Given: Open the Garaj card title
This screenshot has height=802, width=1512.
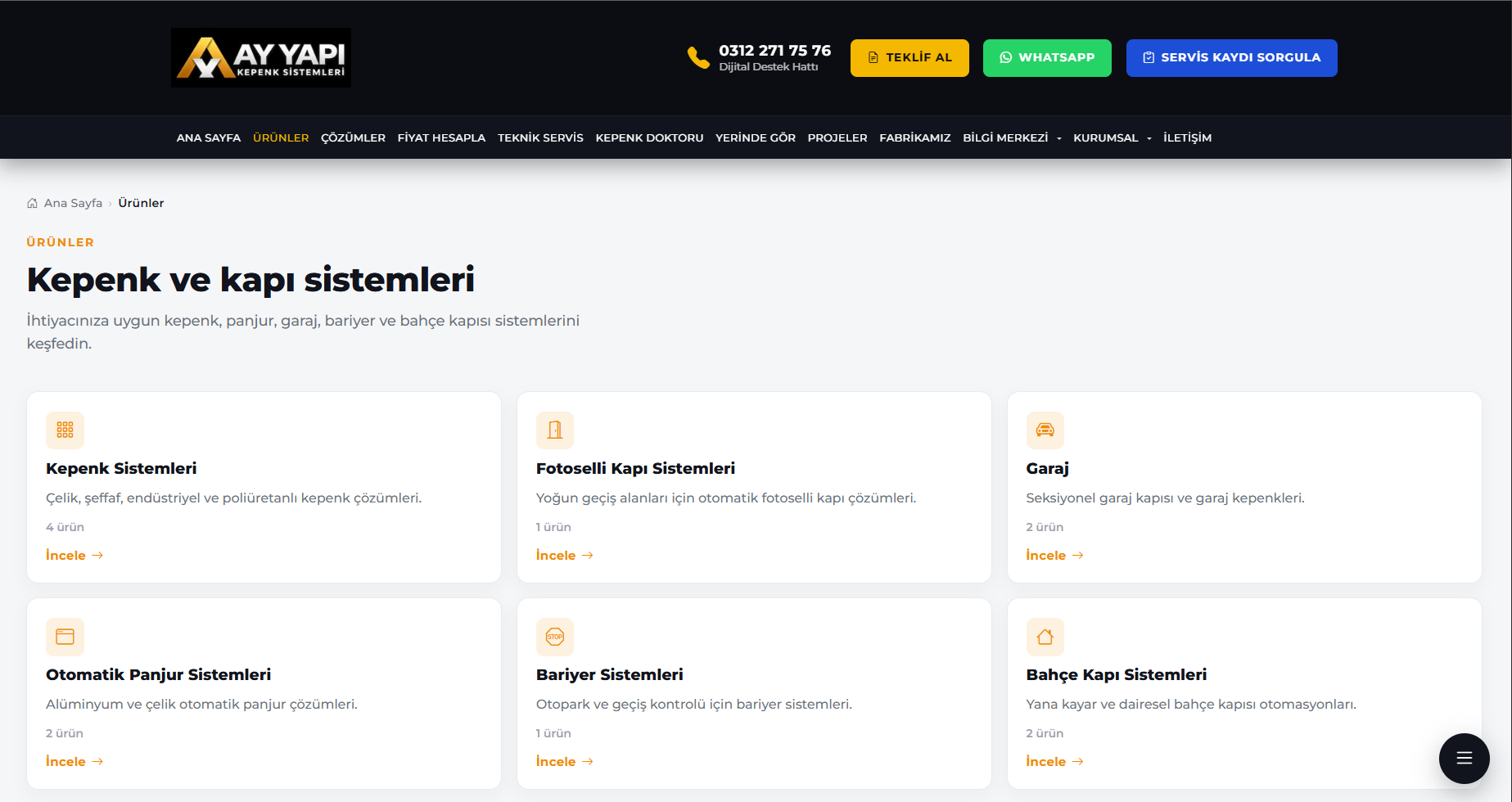Looking at the screenshot, I should [x=1047, y=468].
